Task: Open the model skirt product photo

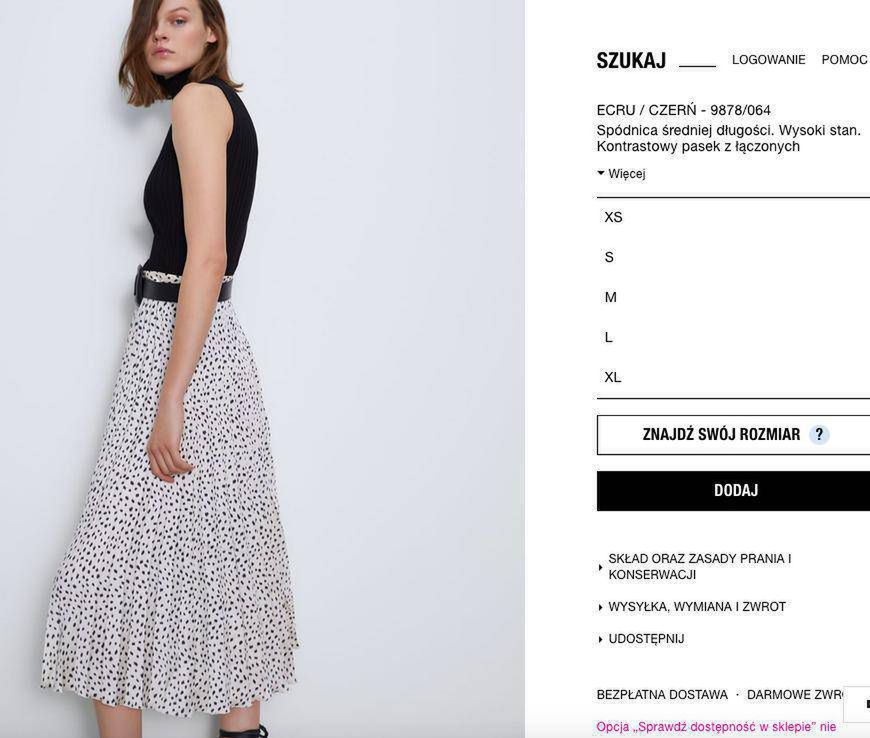Action: click(x=262, y=369)
